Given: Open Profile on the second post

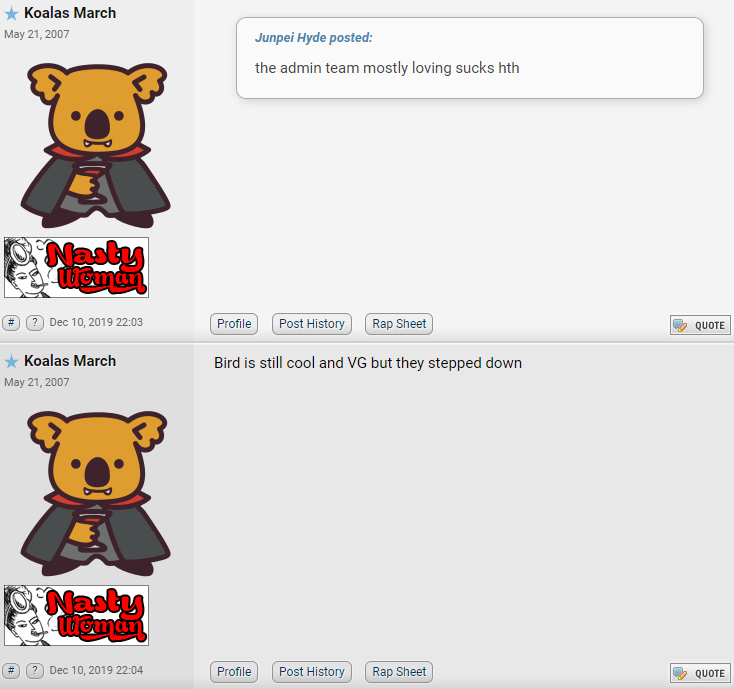Looking at the screenshot, I should click(x=234, y=672).
